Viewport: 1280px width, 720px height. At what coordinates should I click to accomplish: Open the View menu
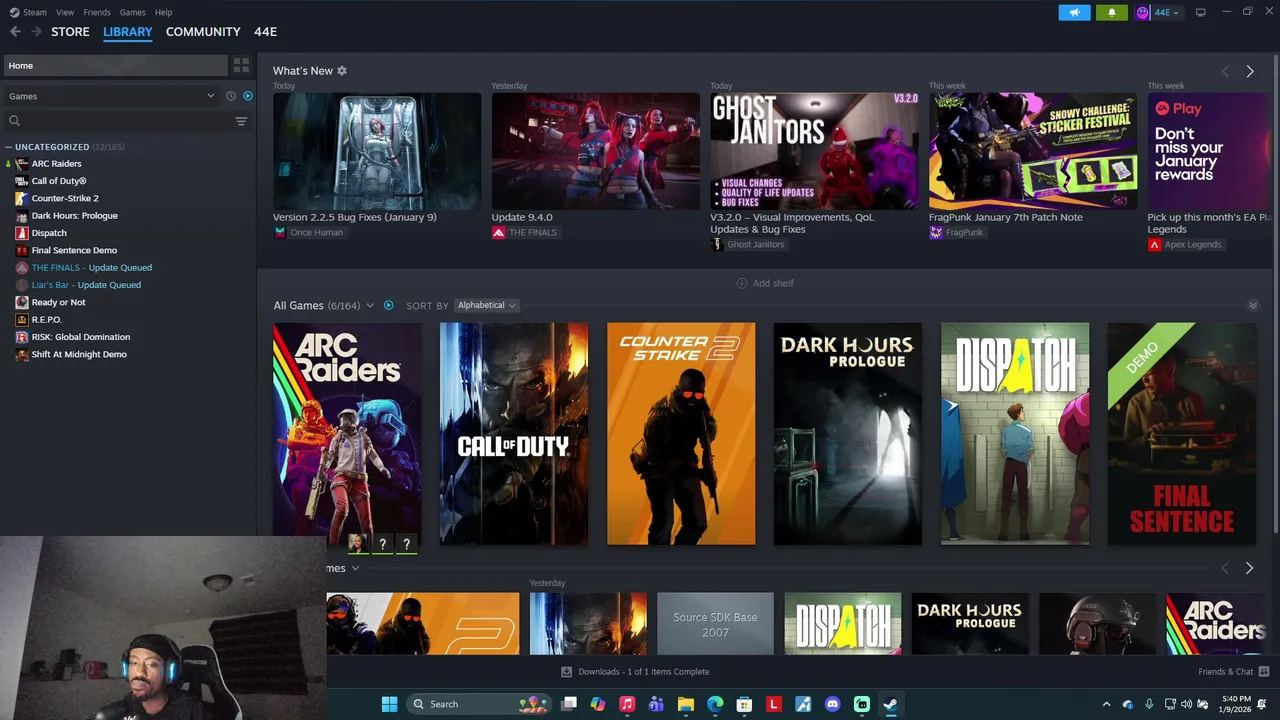65,12
